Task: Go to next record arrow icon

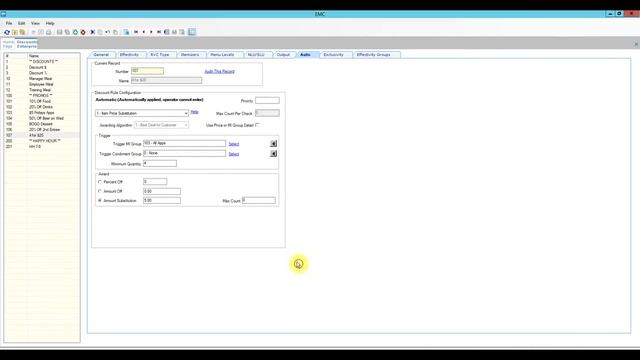Action: coord(151,32)
